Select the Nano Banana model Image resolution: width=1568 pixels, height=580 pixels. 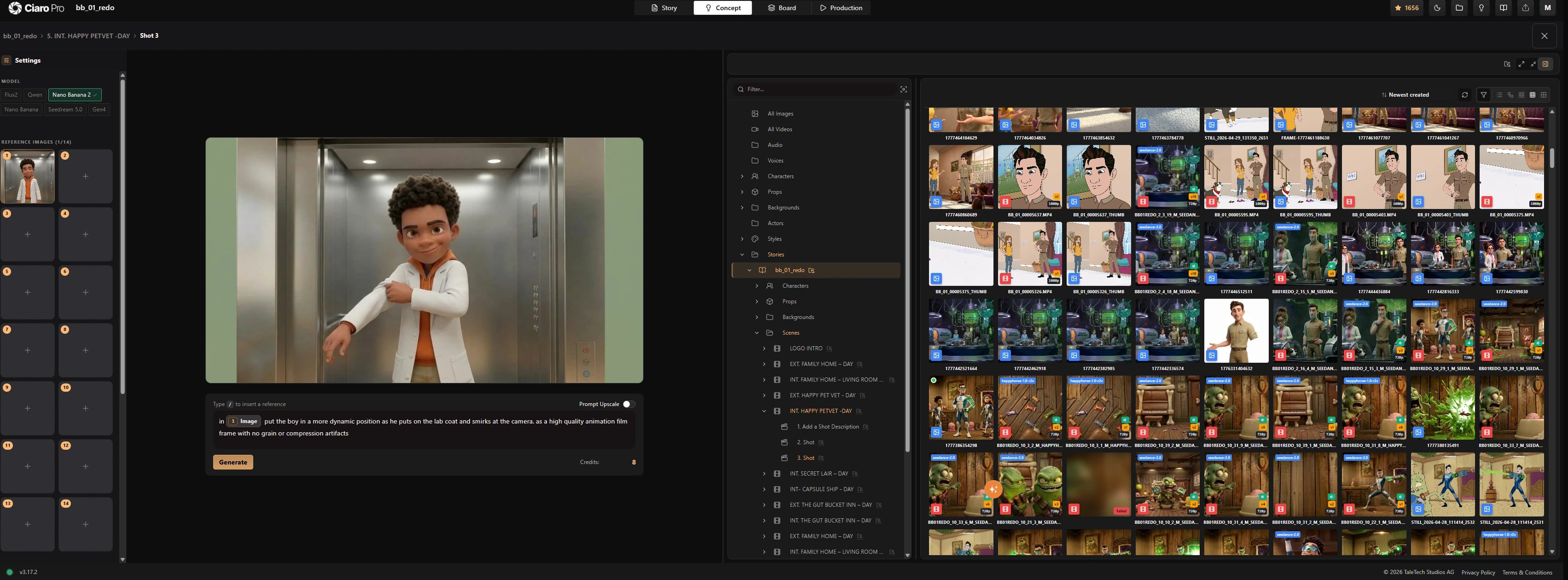point(21,110)
